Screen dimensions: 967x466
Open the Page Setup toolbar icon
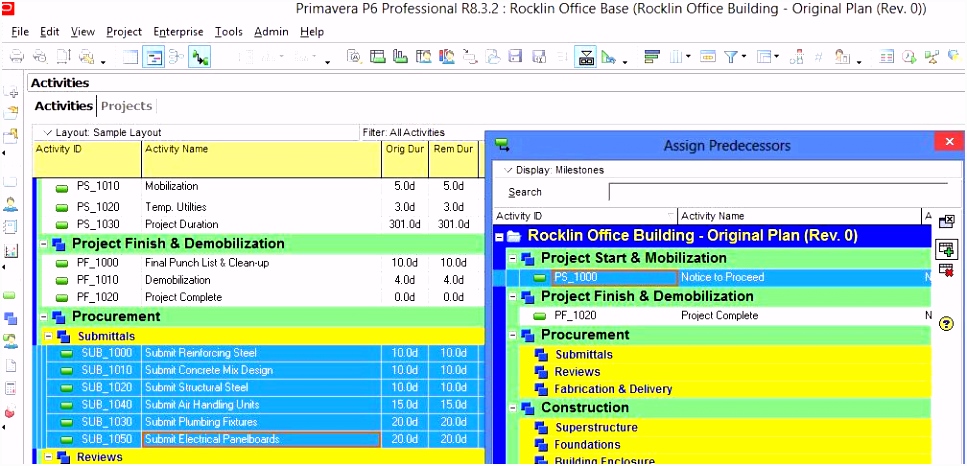[x=64, y=57]
